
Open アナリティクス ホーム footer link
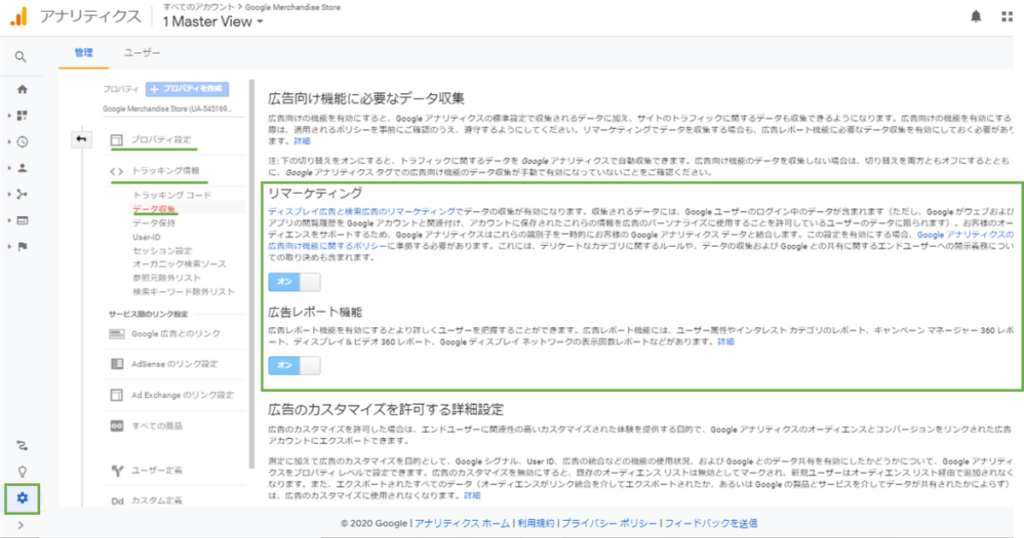pyautogui.click(x=462, y=524)
